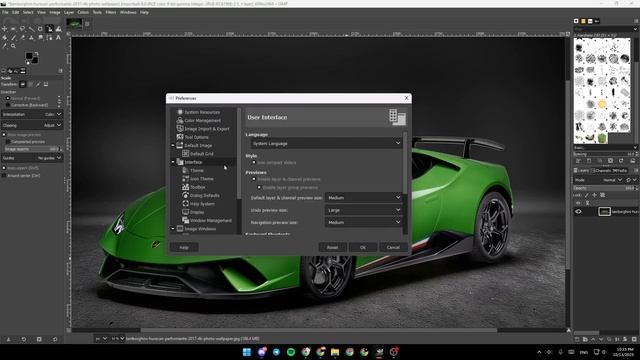The width and height of the screenshot is (640, 360).
Task: Click the lock alpha channel icon
Action: tap(602, 195)
